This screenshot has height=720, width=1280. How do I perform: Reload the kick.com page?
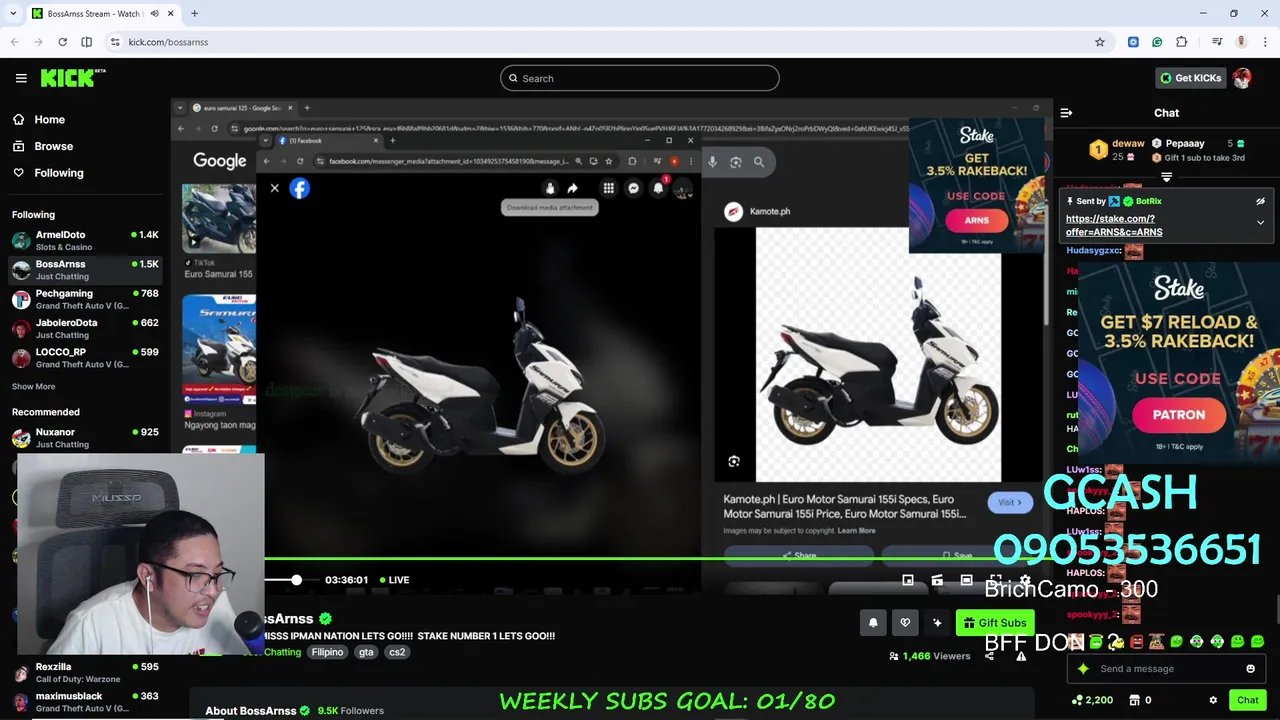click(62, 42)
